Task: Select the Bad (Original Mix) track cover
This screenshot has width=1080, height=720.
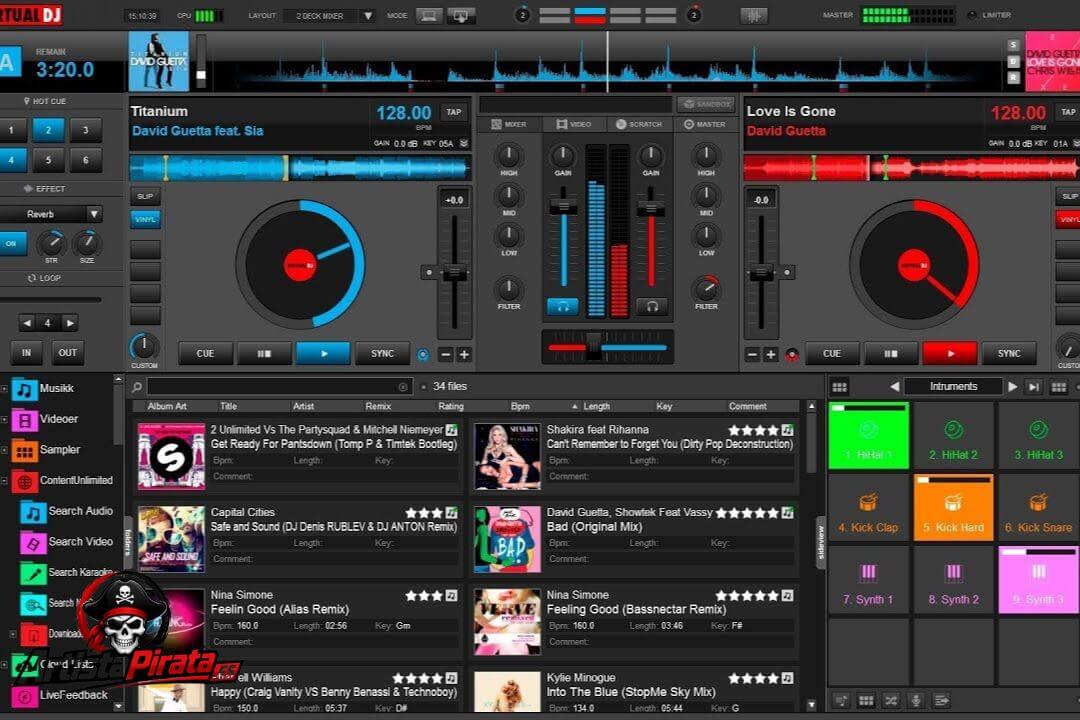Action: [x=508, y=539]
